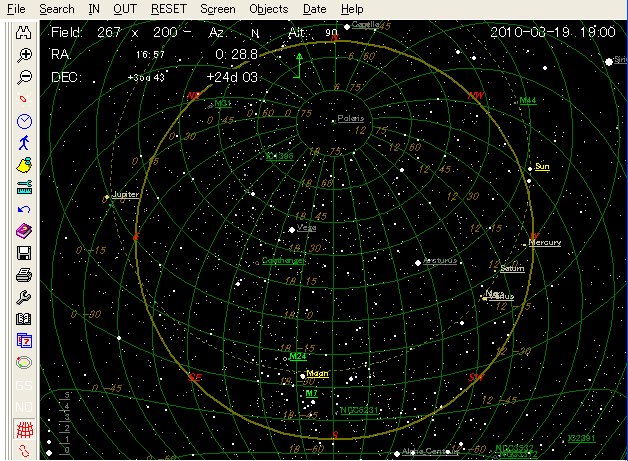Screen dimensions: 628x461
Task: Click the green Coathanger label
Action: click(284, 261)
